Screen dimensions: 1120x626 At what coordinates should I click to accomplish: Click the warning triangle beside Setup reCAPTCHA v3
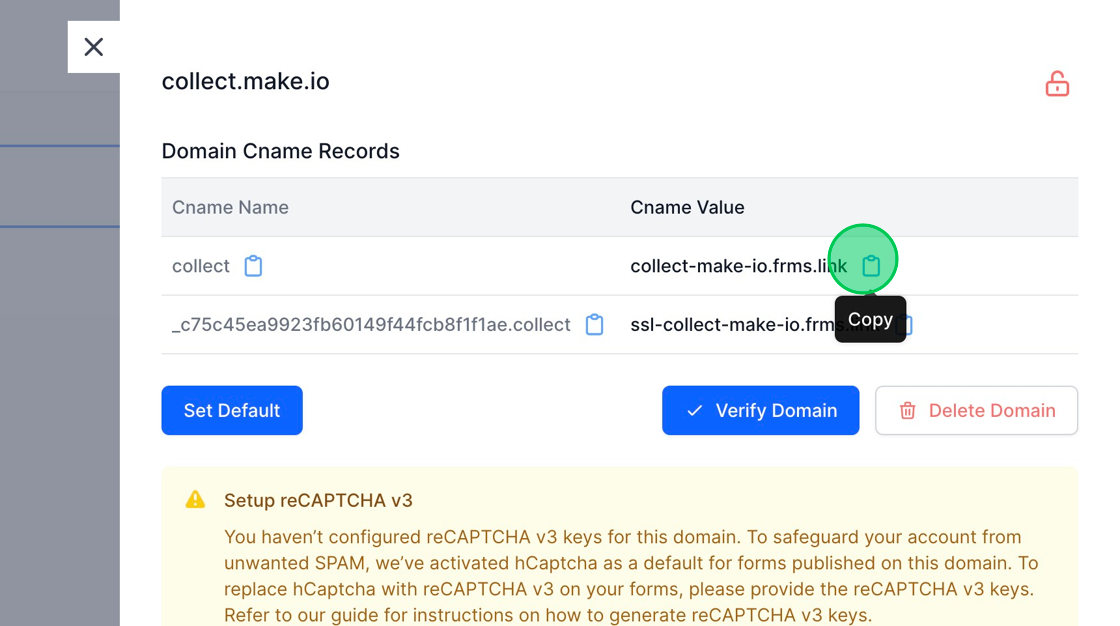(x=195, y=500)
